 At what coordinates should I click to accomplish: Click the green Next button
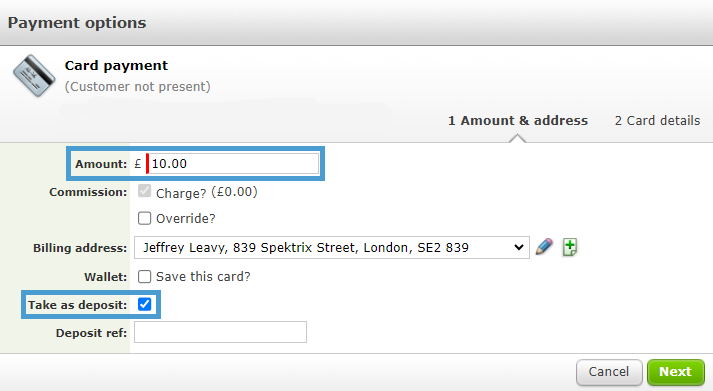click(676, 372)
